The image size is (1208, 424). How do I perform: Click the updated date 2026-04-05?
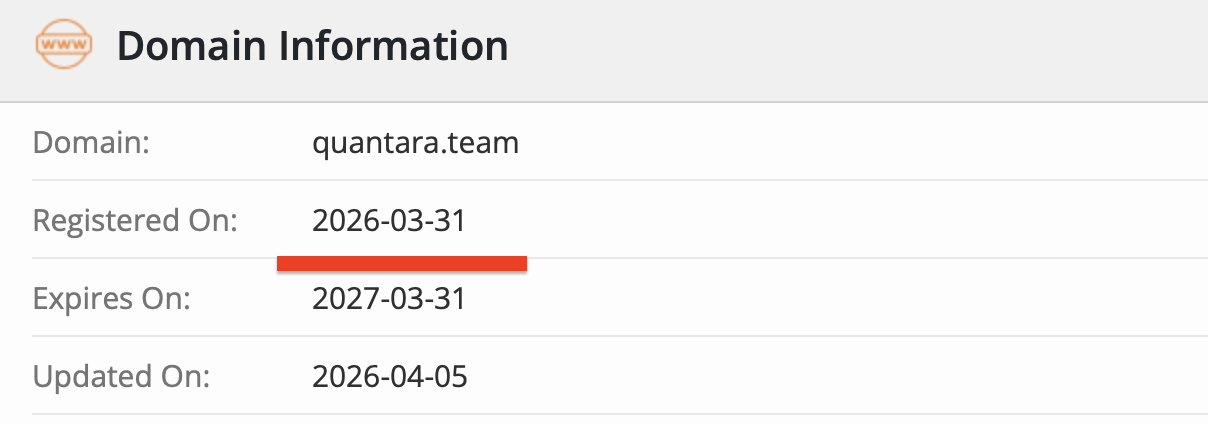390,377
